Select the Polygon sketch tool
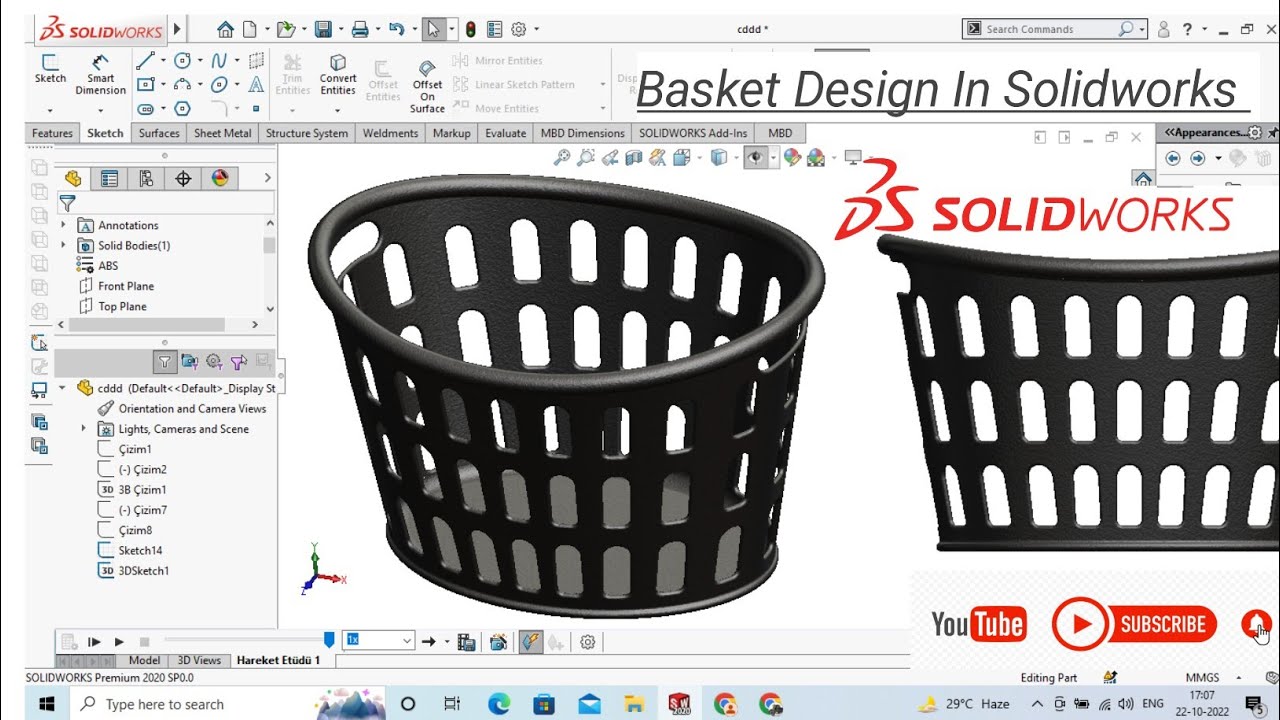The width and height of the screenshot is (1280, 720). click(x=182, y=108)
